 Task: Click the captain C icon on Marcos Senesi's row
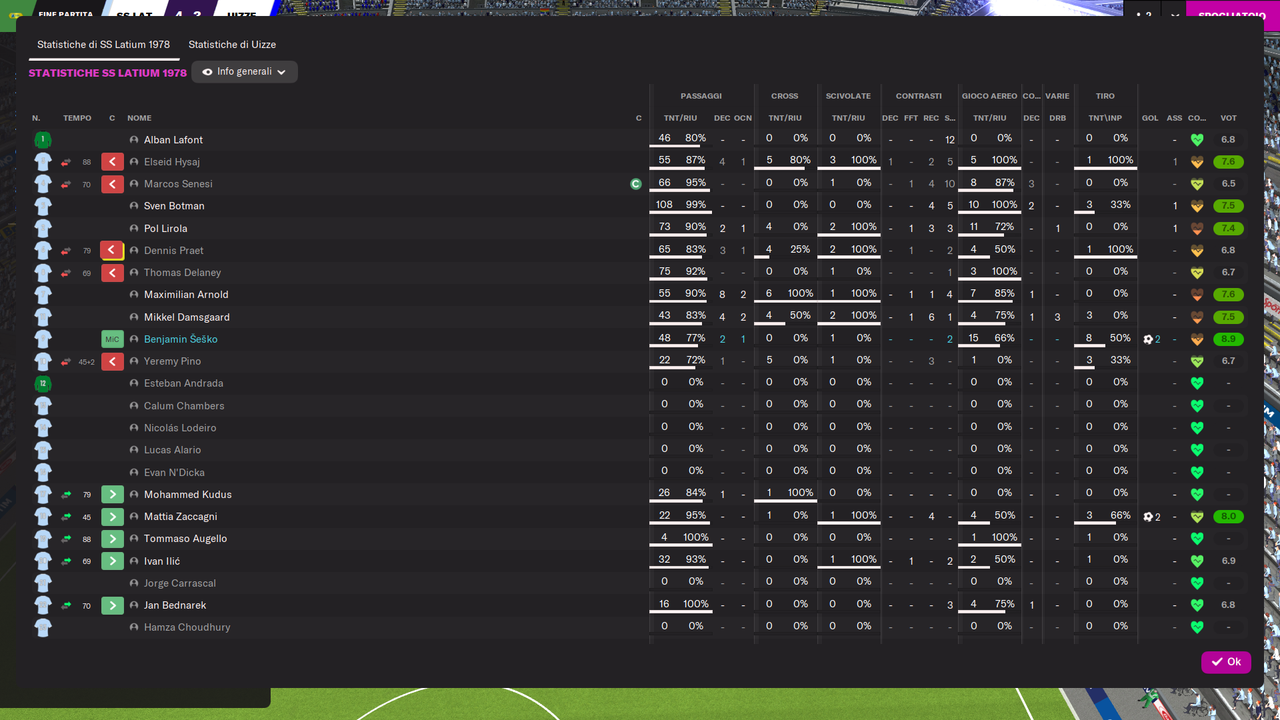(635, 184)
